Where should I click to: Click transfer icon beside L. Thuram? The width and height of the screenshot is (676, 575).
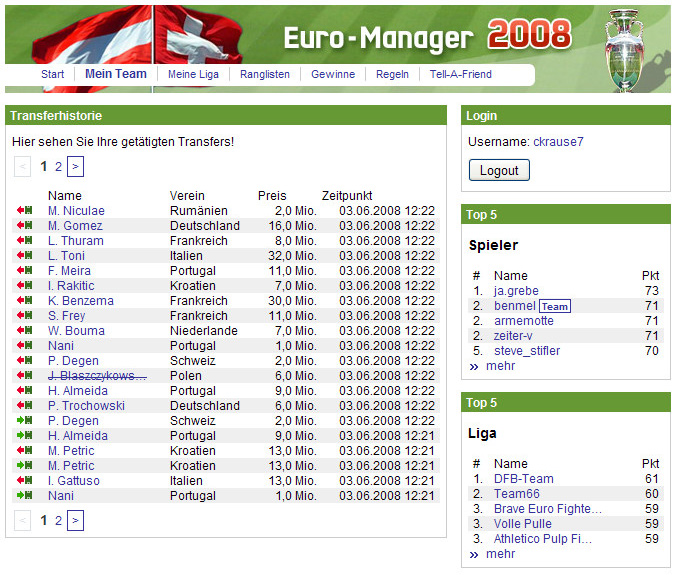tap(25, 241)
